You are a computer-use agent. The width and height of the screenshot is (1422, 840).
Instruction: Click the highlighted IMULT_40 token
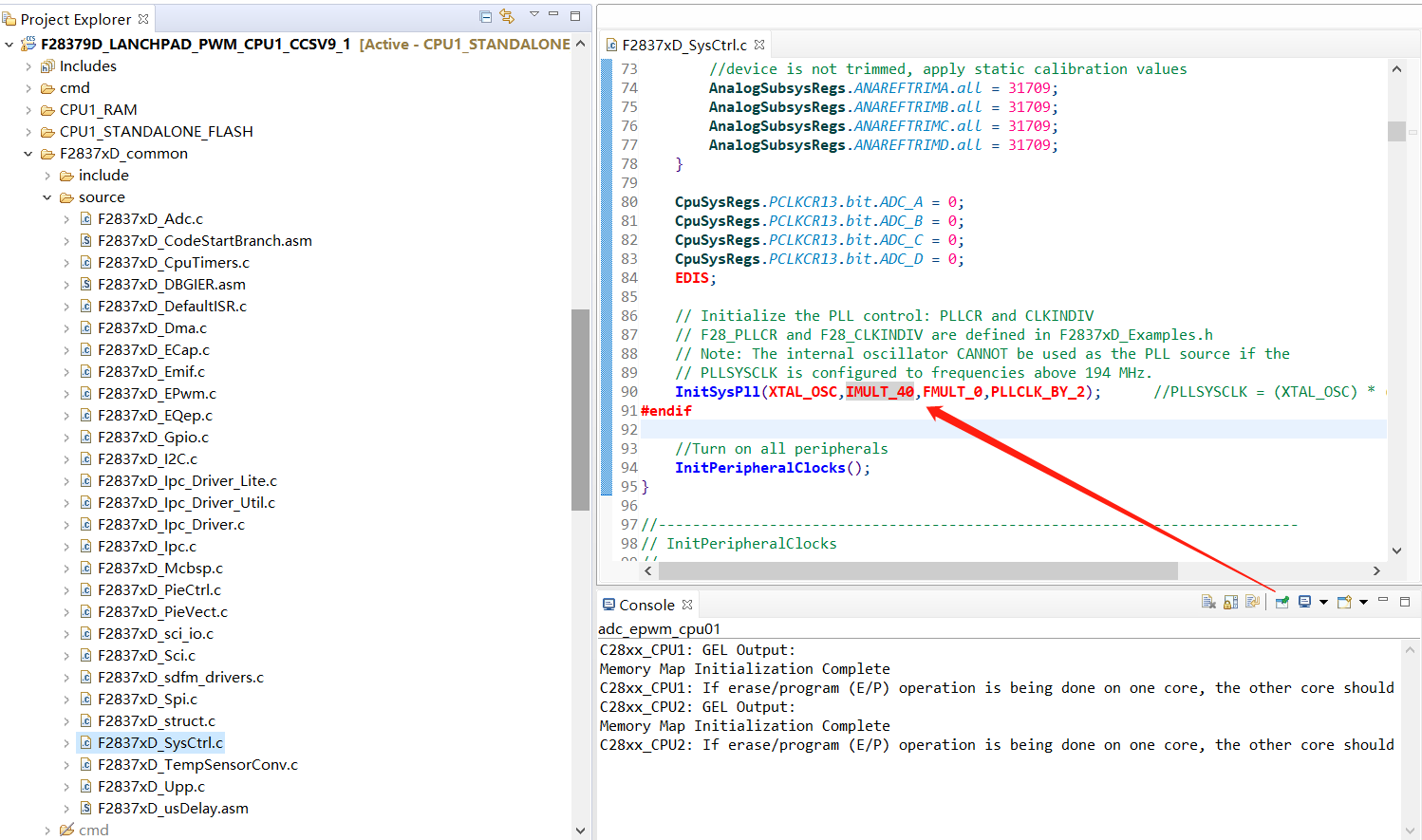coord(880,392)
